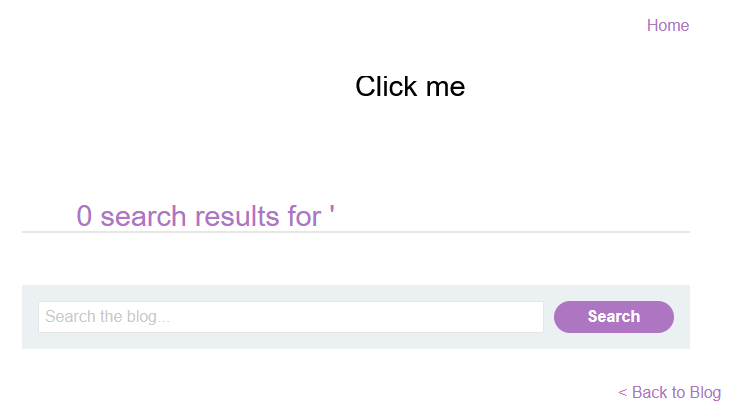Navigate to Home in the top-right header
This screenshot has width=732, height=417.
(667, 26)
